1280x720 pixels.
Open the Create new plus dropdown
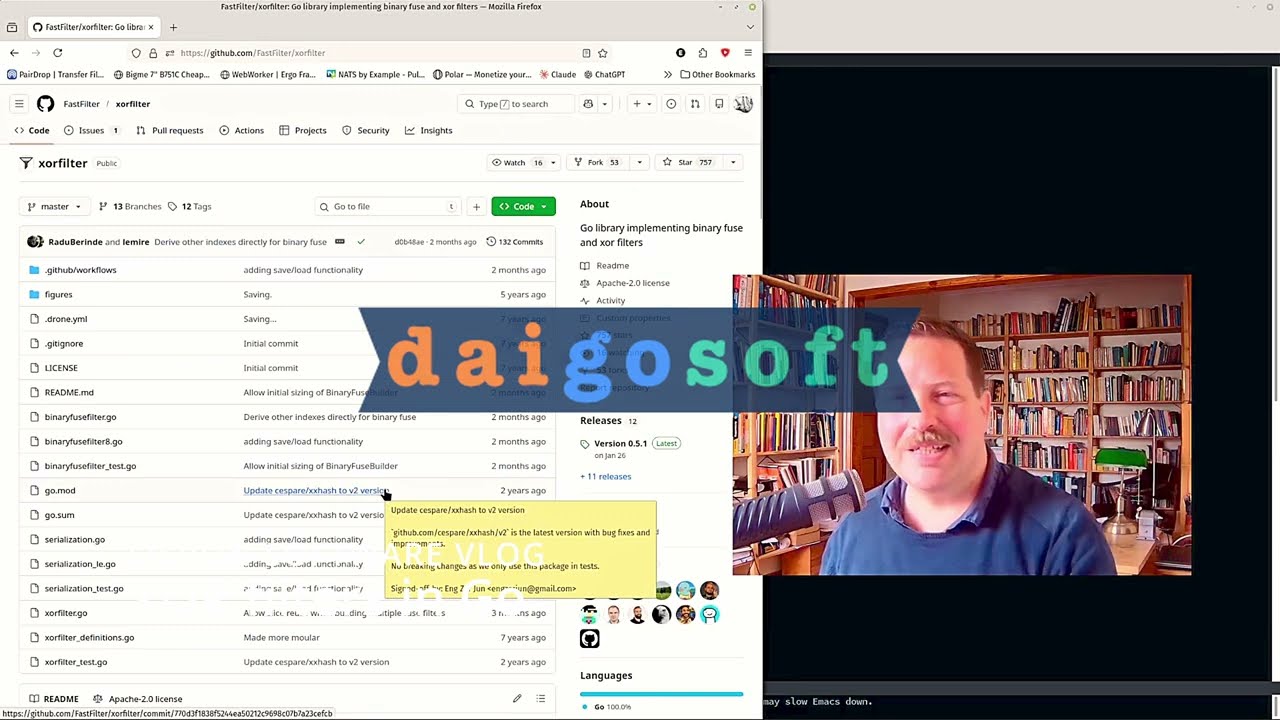click(641, 104)
